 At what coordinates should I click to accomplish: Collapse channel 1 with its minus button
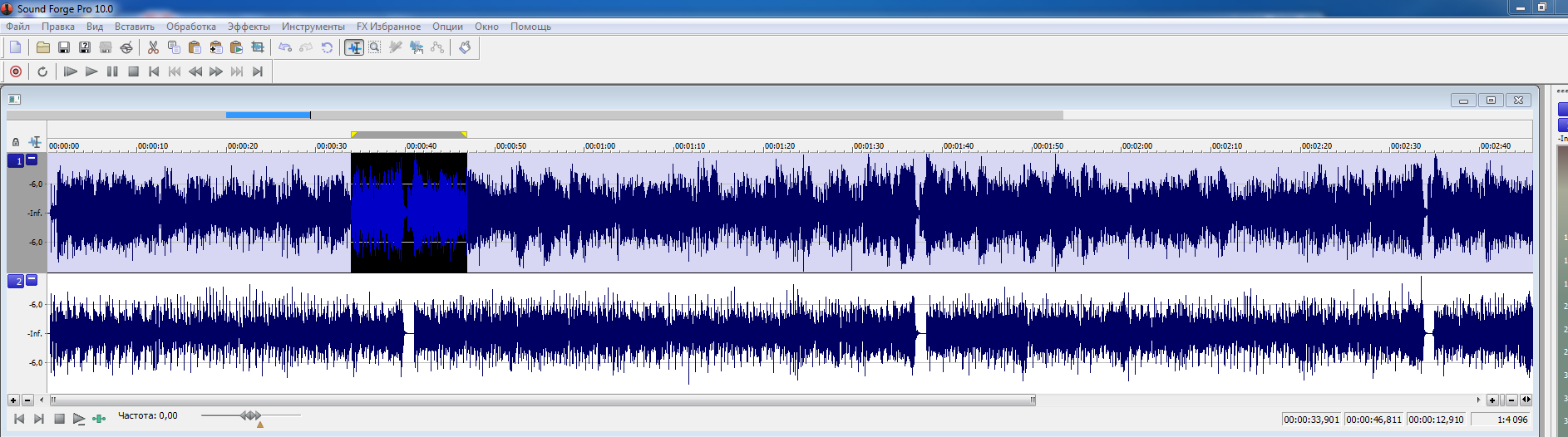tap(32, 160)
